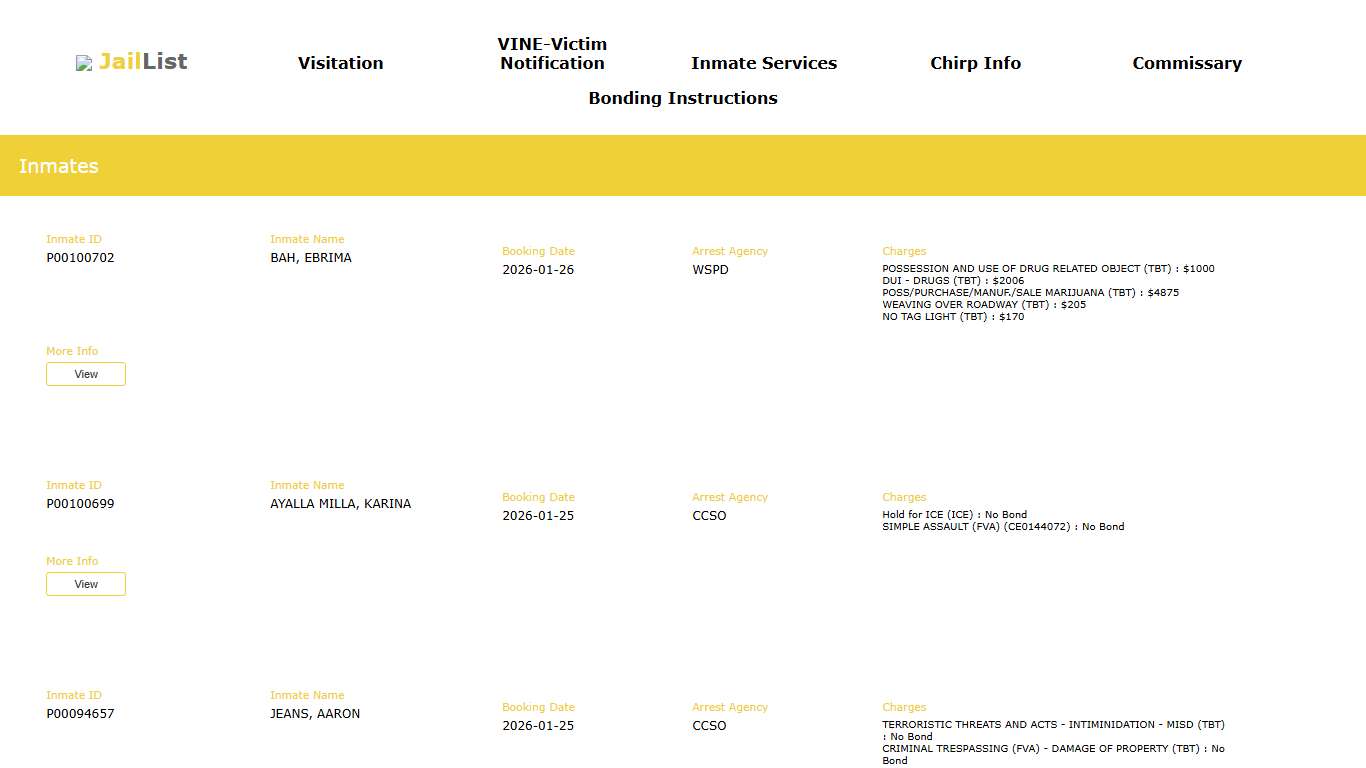Viewport: 1366px width, 768px height.
Task: Open Bonding Instructions
Action: coord(683,98)
